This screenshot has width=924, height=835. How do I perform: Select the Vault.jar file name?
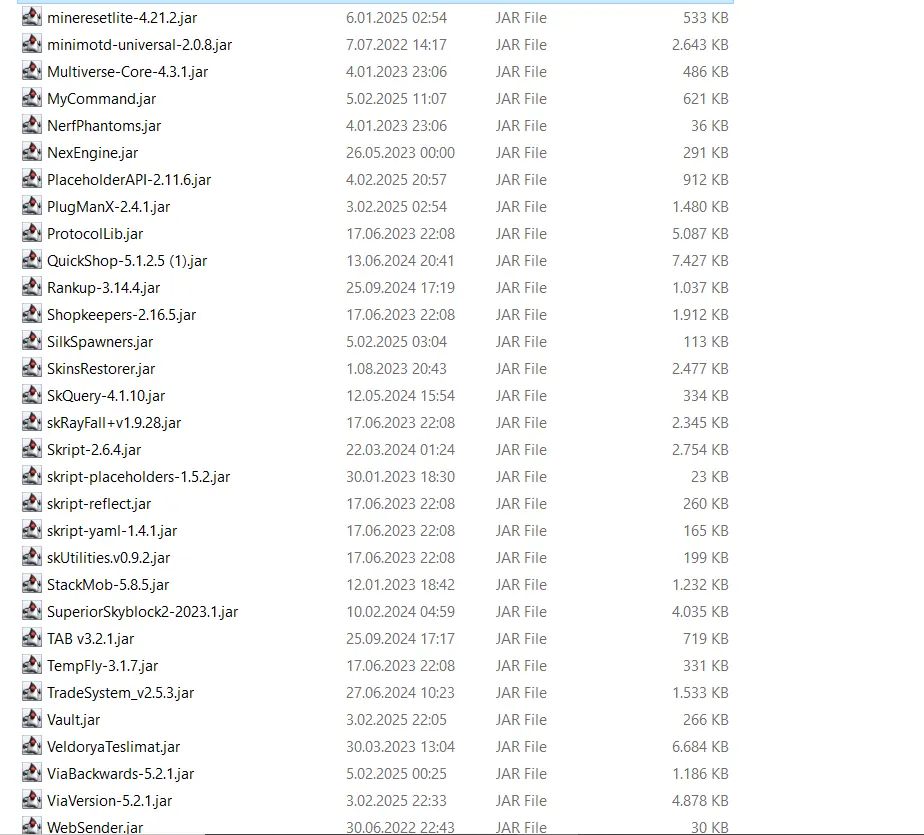(x=74, y=720)
